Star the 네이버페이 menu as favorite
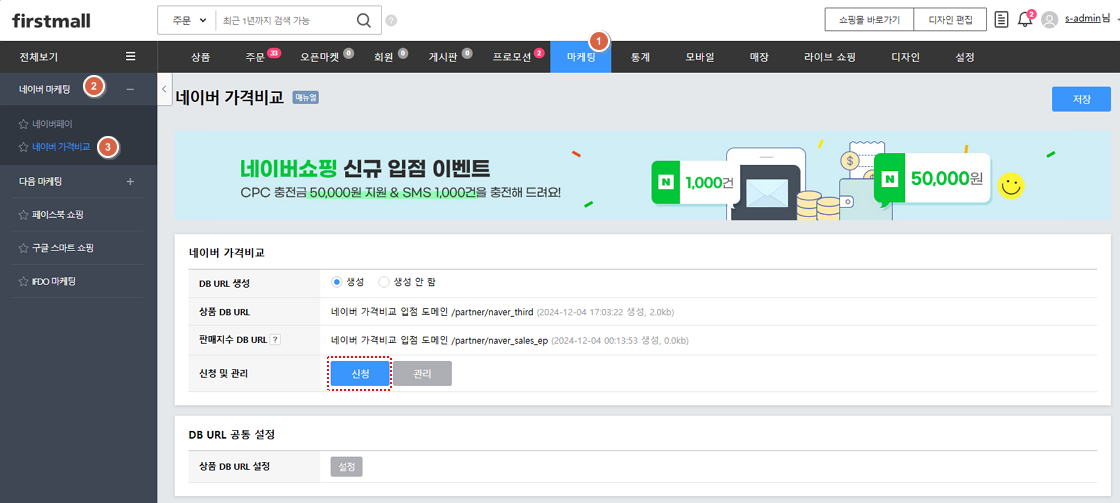Screen dimensions: 1120x503 coord(24,124)
